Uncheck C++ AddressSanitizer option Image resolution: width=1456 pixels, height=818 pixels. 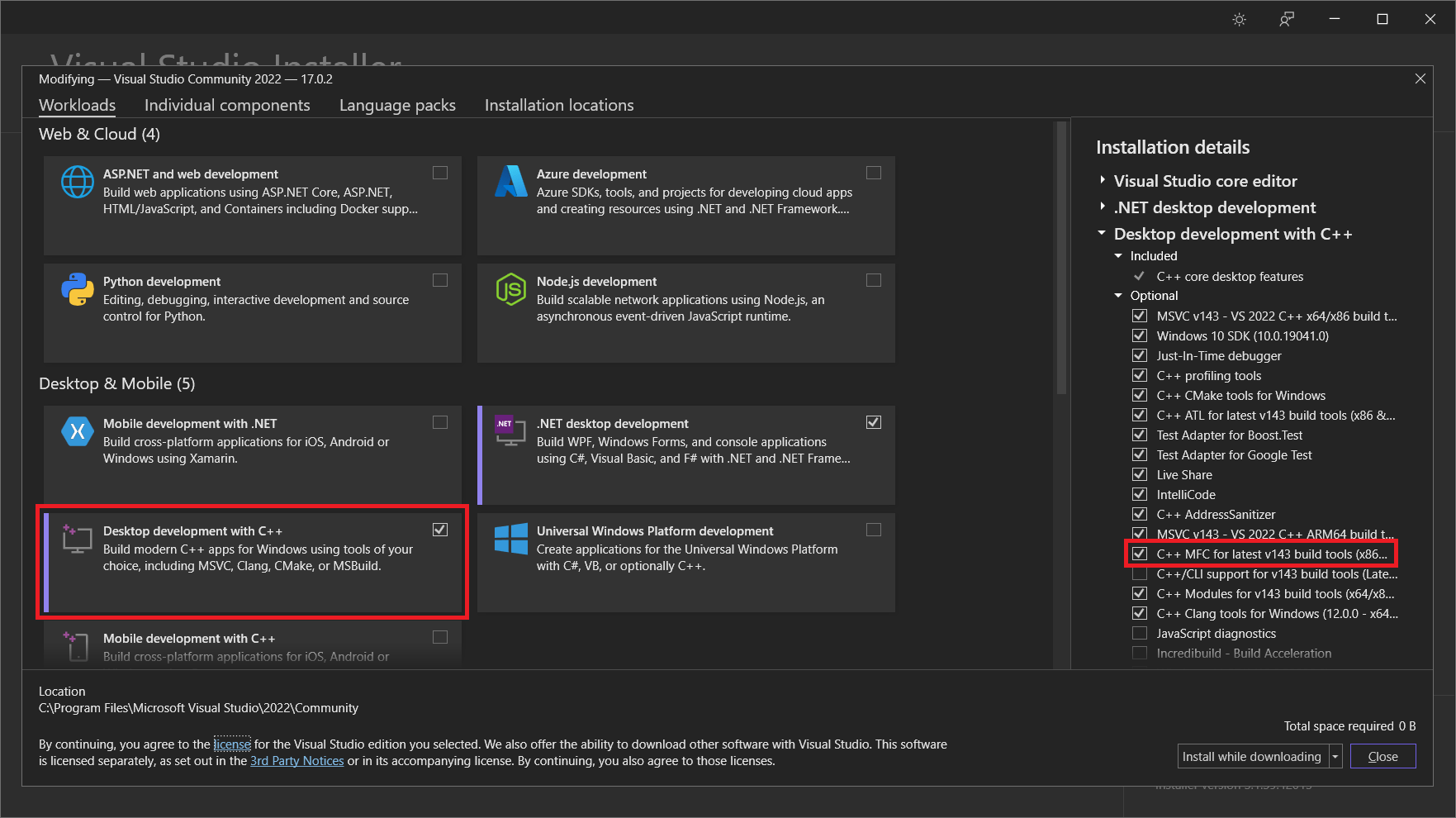pyautogui.click(x=1140, y=514)
